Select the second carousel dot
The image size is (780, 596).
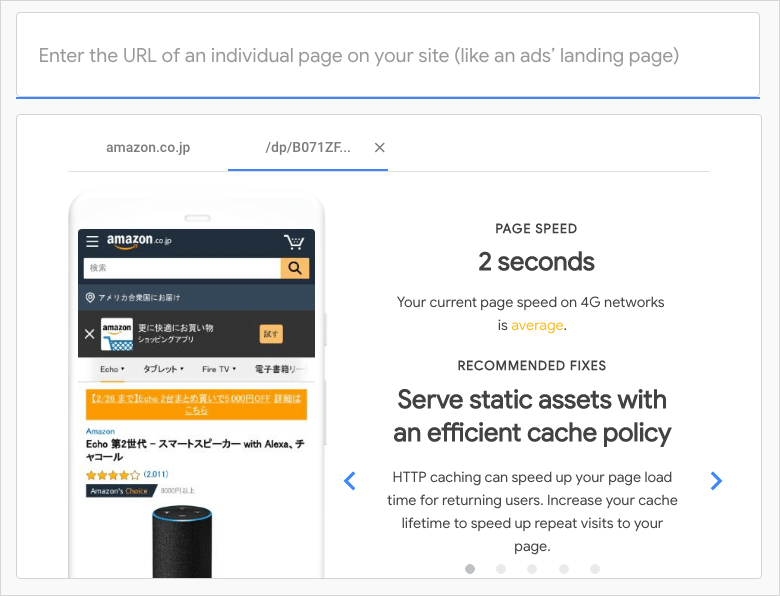[501, 569]
